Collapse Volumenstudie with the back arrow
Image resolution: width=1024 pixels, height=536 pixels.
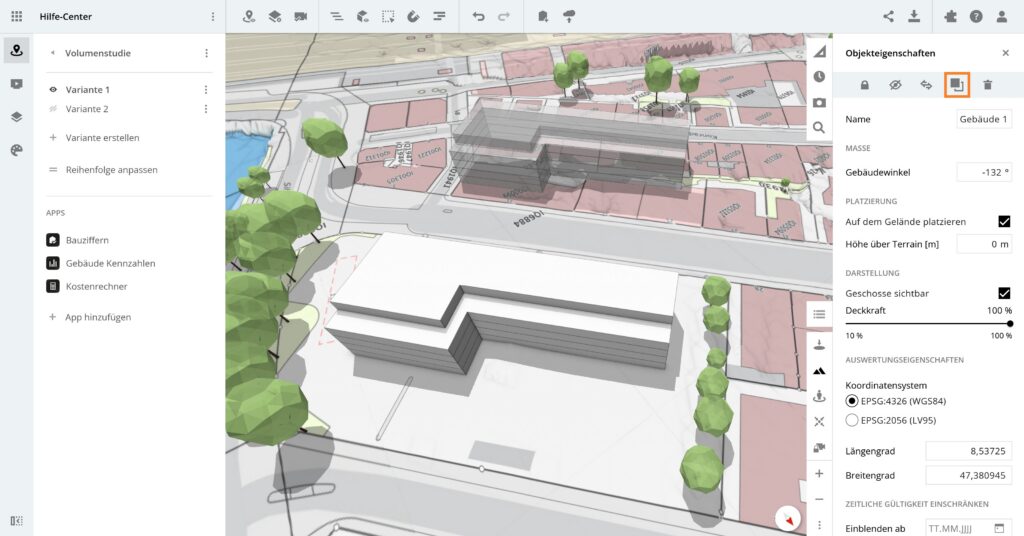[52, 53]
